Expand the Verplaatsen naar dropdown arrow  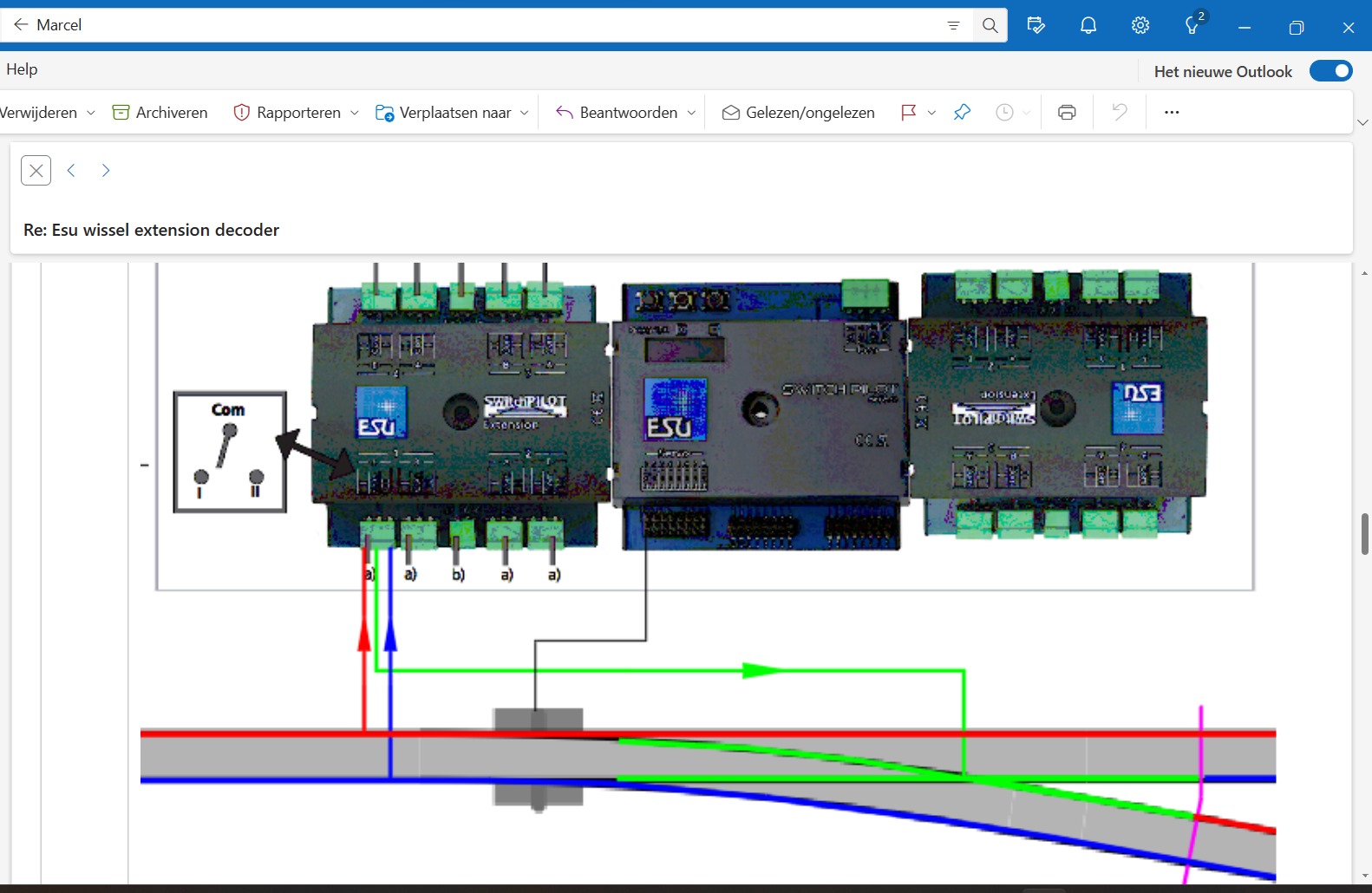click(524, 113)
